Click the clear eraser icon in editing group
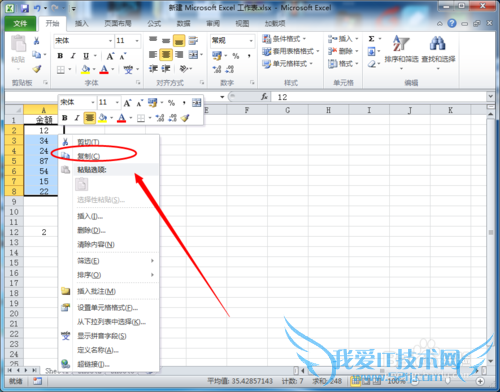The image size is (500, 392). (372, 64)
